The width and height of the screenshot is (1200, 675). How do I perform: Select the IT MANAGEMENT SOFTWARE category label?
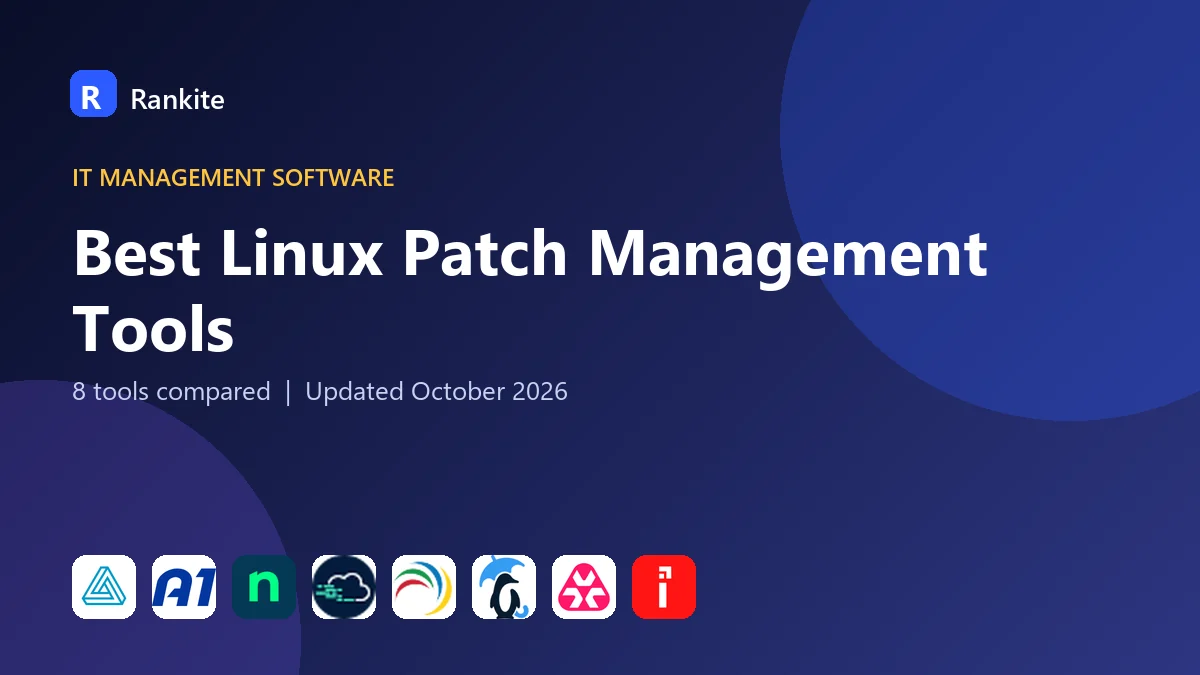click(x=233, y=178)
